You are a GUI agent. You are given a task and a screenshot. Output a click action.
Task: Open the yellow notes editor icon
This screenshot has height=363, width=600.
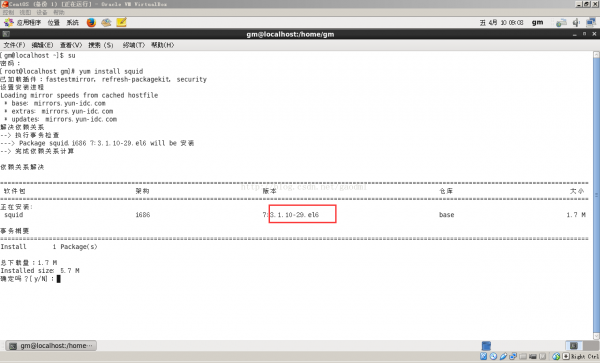click(121, 23)
